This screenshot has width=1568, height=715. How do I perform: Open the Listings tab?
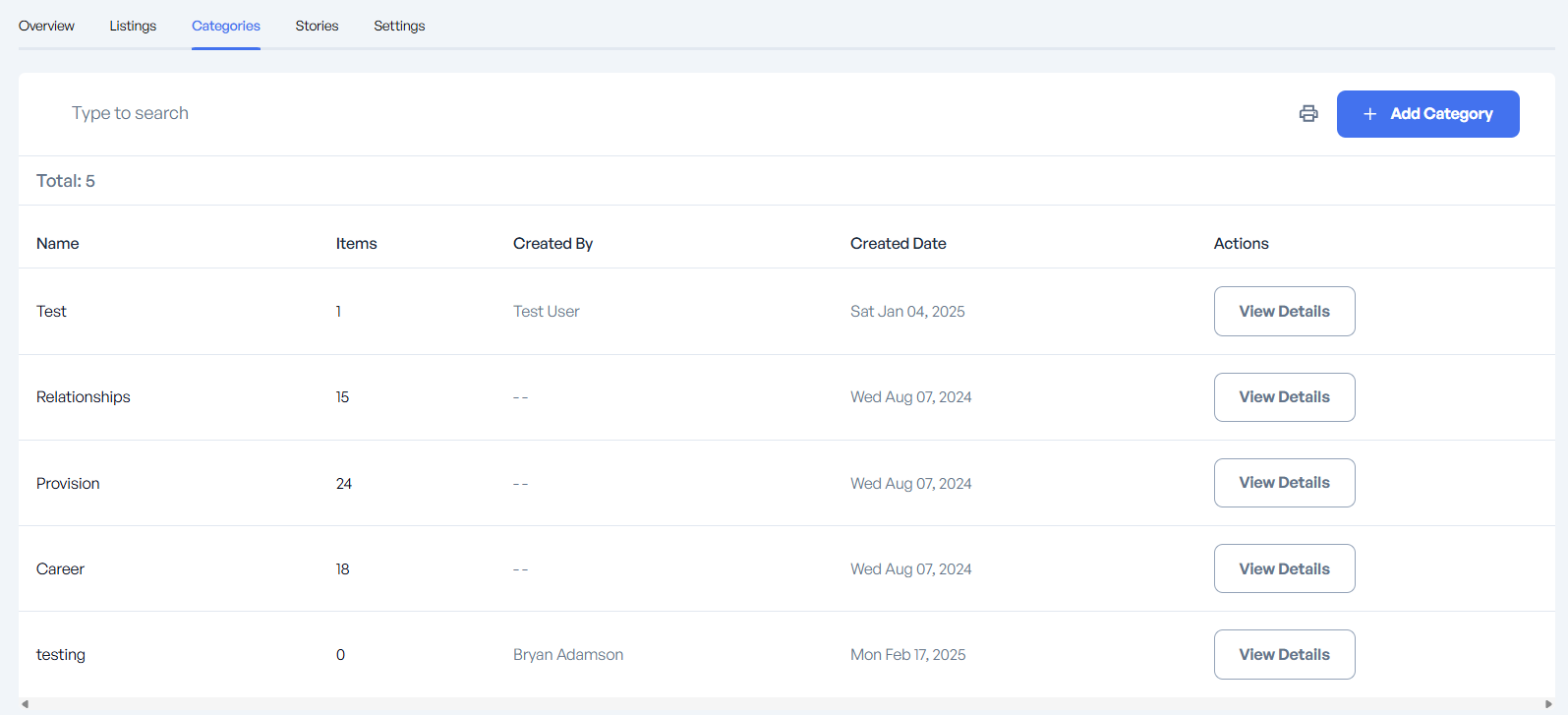coord(133,26)
